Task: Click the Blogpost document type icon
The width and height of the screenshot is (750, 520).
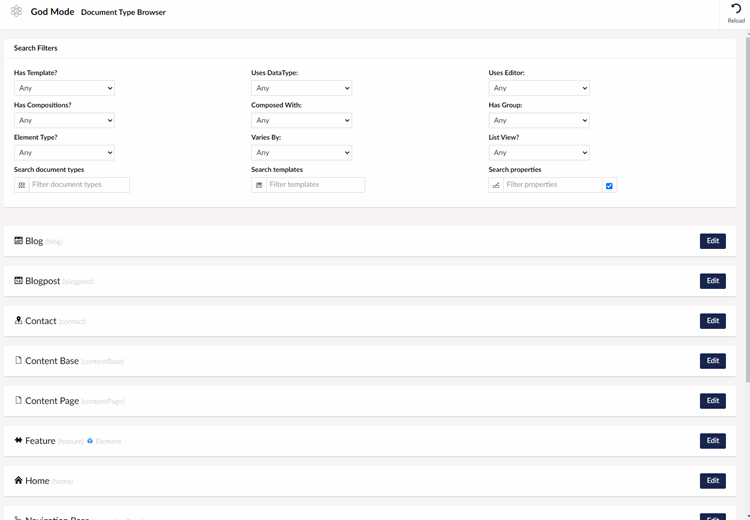Action: tap(18, 280)
